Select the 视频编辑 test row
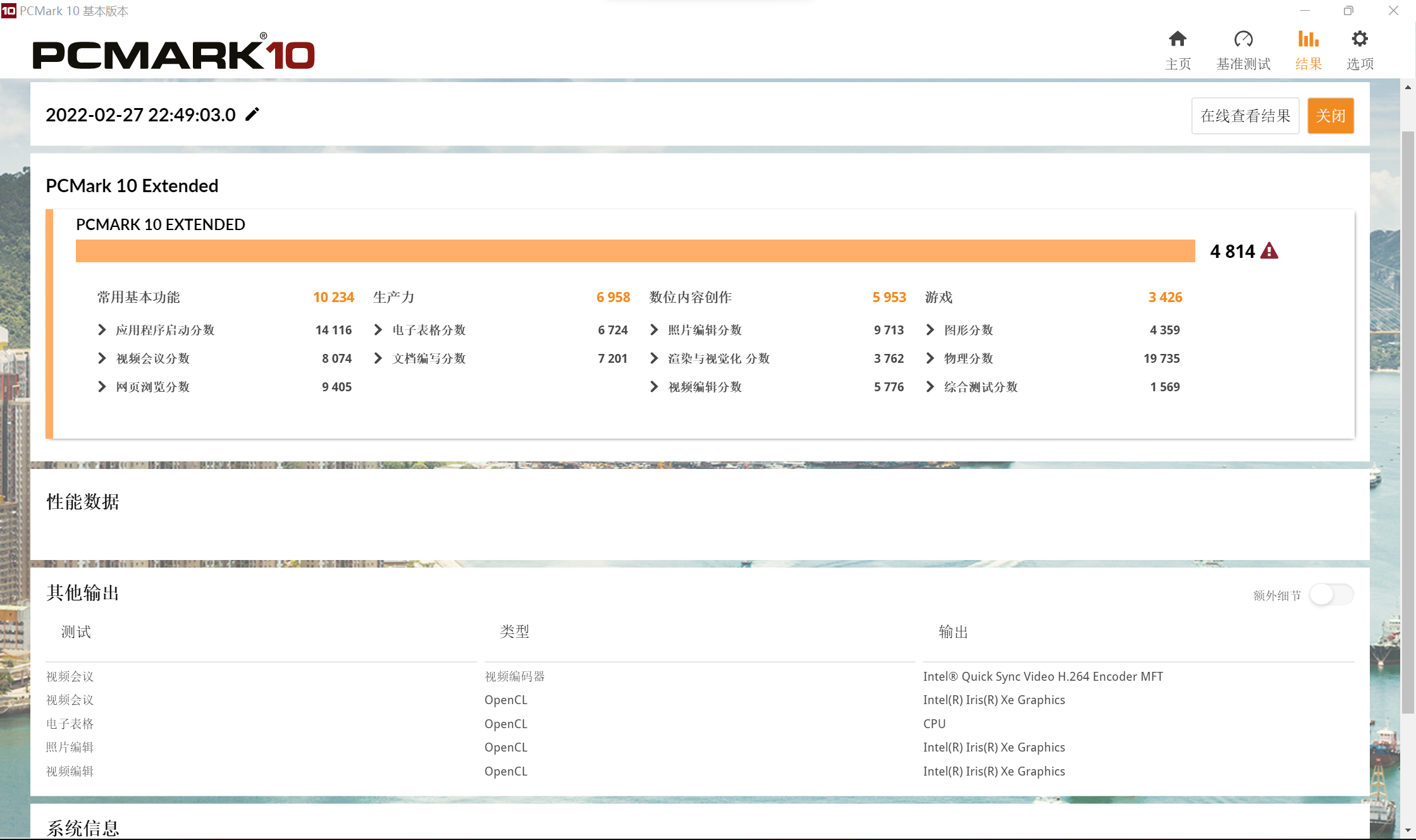This screenshot has height=840, width=1416. click(x=70, y=771)
